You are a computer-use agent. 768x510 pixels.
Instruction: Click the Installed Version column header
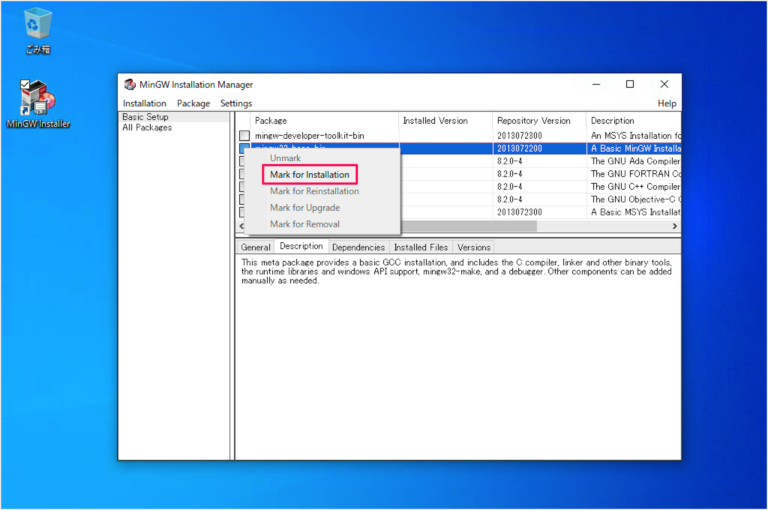[445, 121]
